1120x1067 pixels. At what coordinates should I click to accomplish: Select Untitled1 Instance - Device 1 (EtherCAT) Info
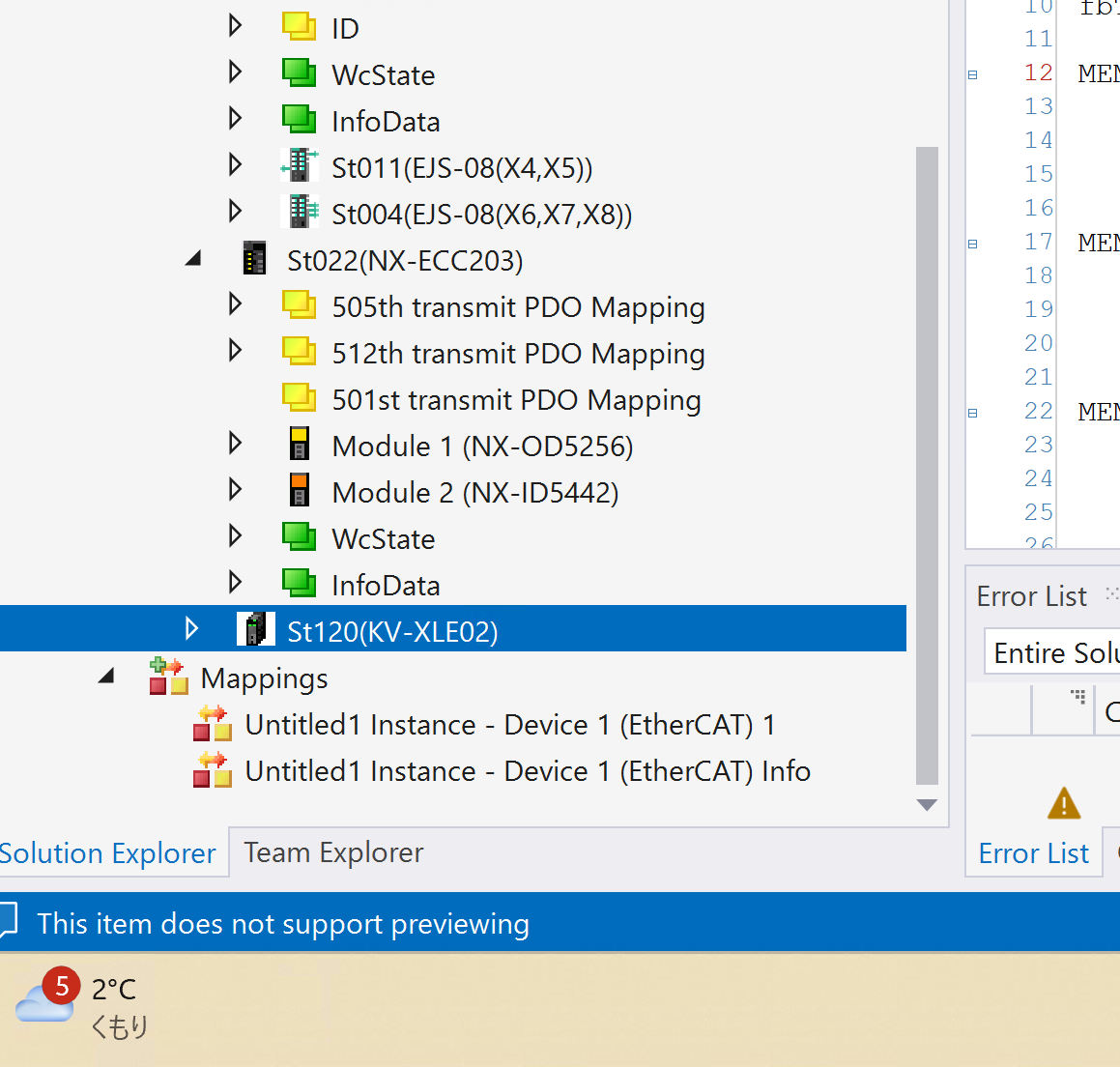point(528,771)
